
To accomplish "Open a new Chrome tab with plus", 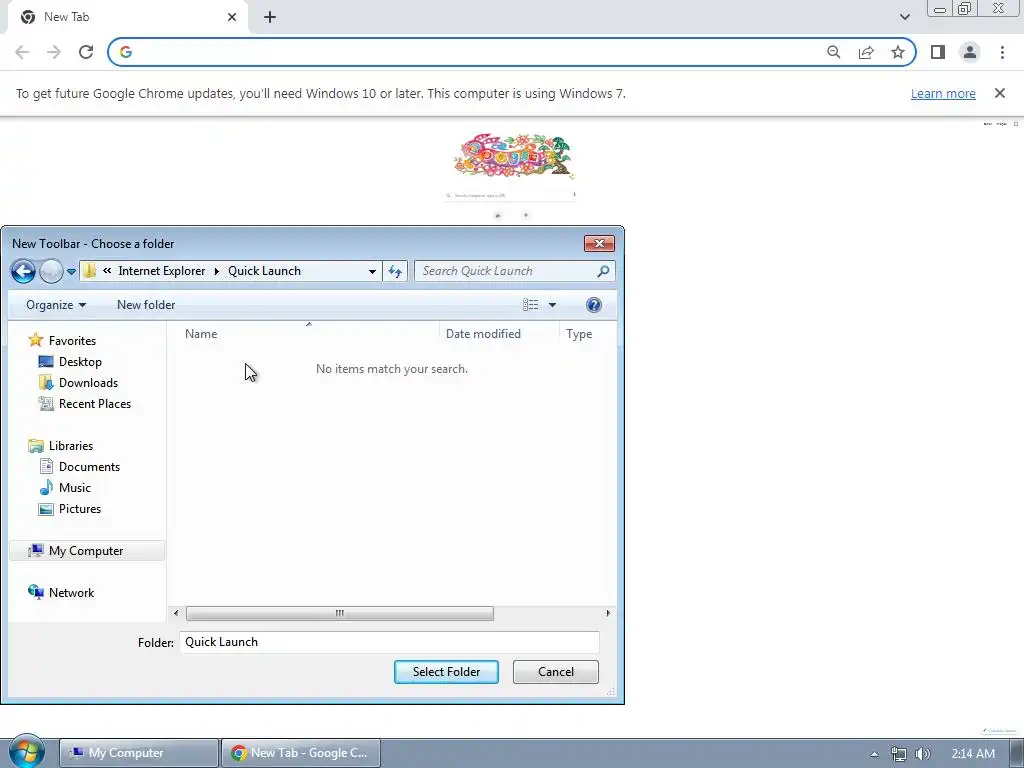I will [x=270, y=17].
